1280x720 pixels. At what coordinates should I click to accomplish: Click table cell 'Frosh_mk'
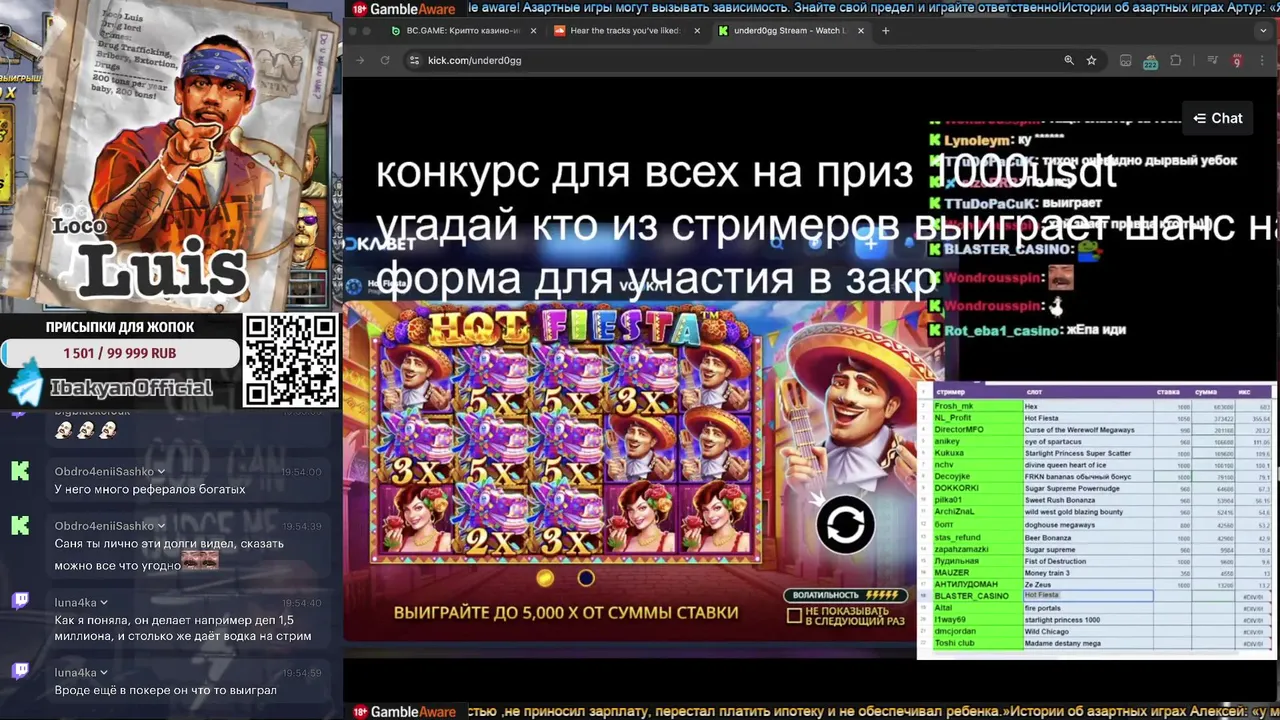(976, 406)
